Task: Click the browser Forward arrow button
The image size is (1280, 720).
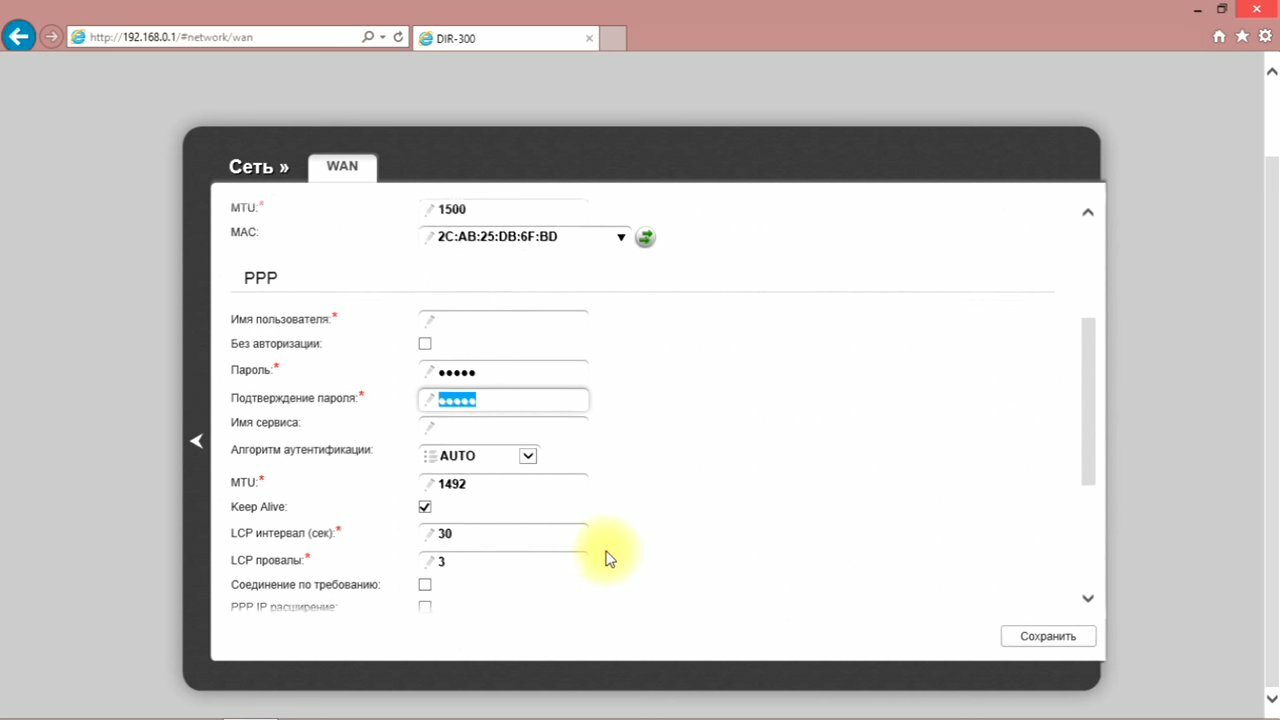Action: (50, 37)
